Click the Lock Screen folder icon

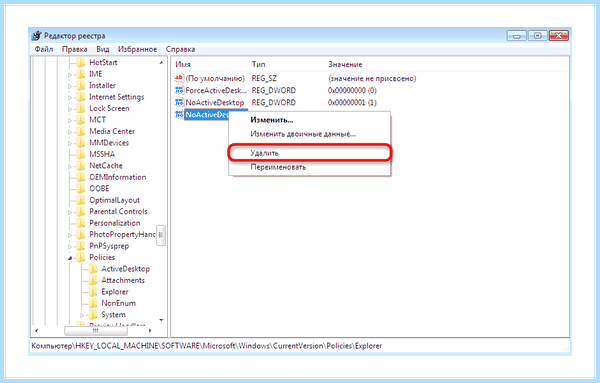click(81, 108)
